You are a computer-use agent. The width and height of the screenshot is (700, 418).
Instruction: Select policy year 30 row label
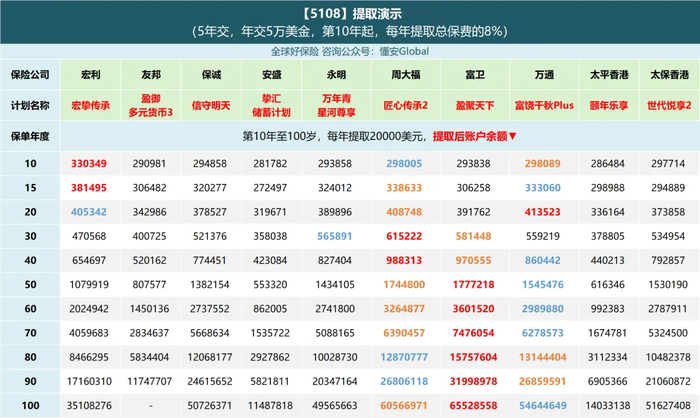(x=30, y=236)
